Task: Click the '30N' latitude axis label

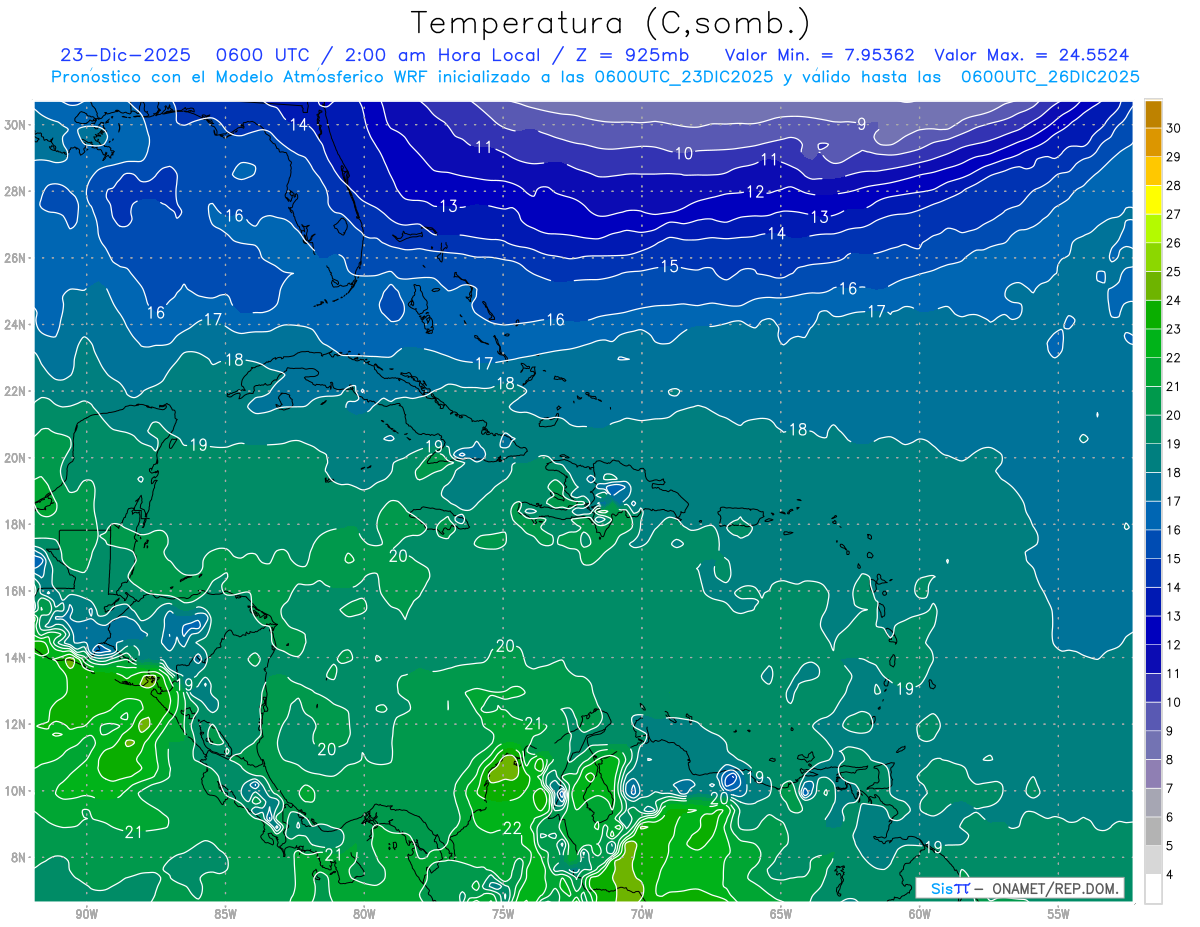Action: [x=15, y=125]
